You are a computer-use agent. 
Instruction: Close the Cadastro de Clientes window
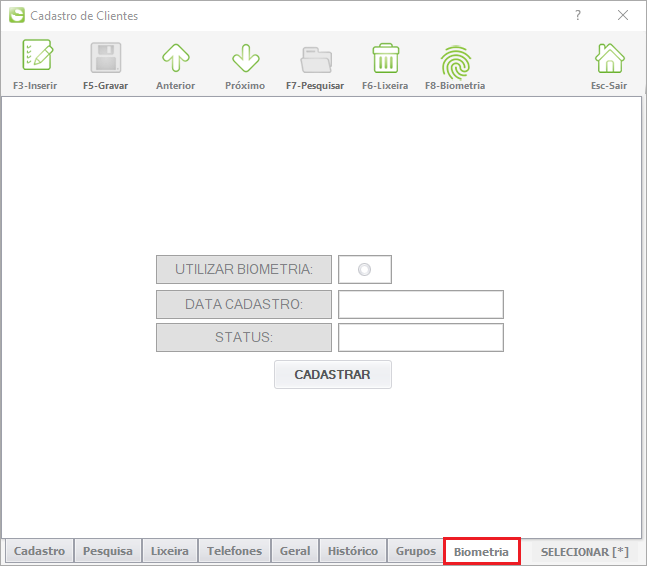(623, 15)
